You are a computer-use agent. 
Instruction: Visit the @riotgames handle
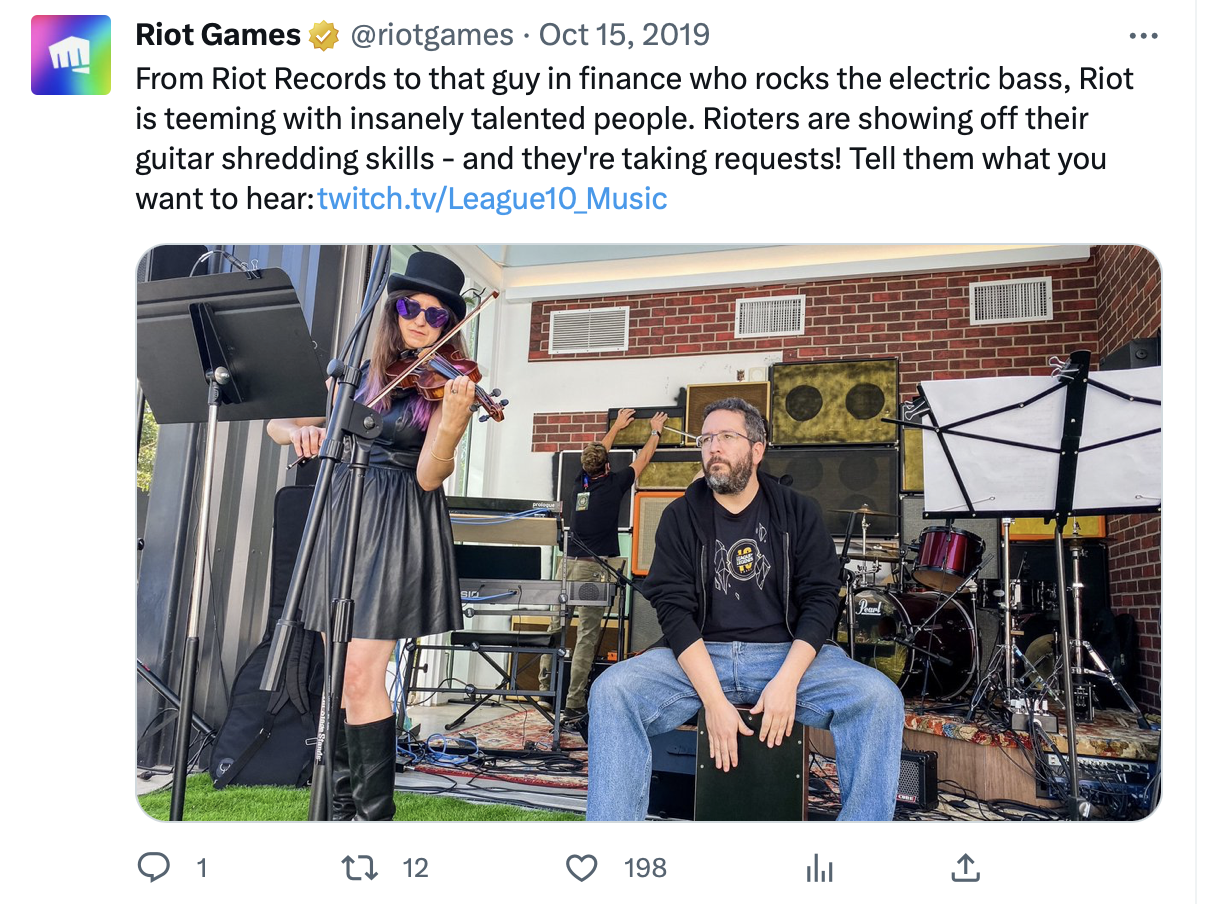tap(430, 36)
